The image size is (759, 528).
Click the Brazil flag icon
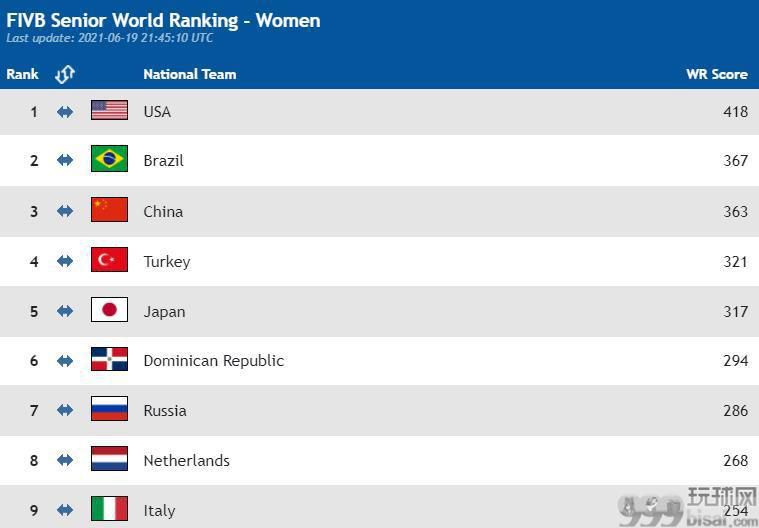[x=109, y=159]
